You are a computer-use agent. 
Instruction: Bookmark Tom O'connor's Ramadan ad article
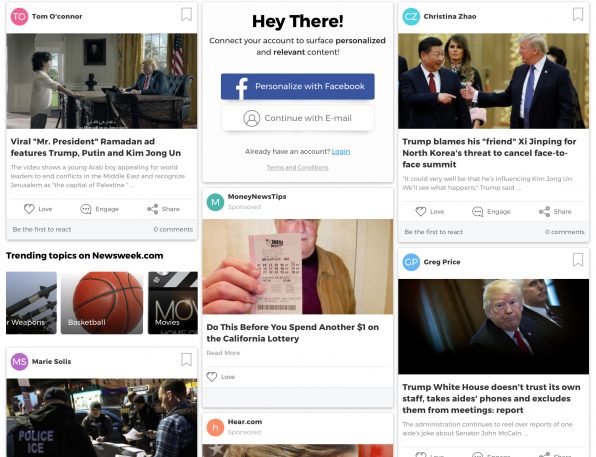point(186,15)
